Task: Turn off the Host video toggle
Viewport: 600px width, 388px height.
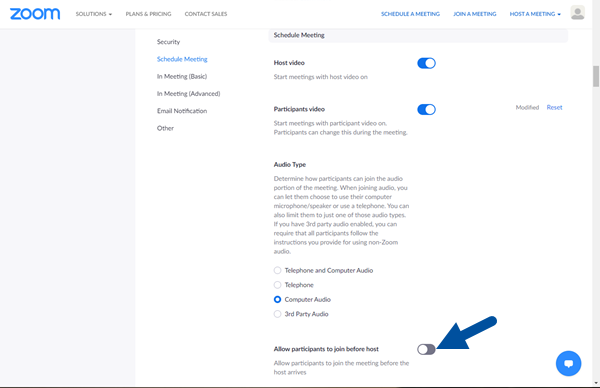Action: point(426,63)
